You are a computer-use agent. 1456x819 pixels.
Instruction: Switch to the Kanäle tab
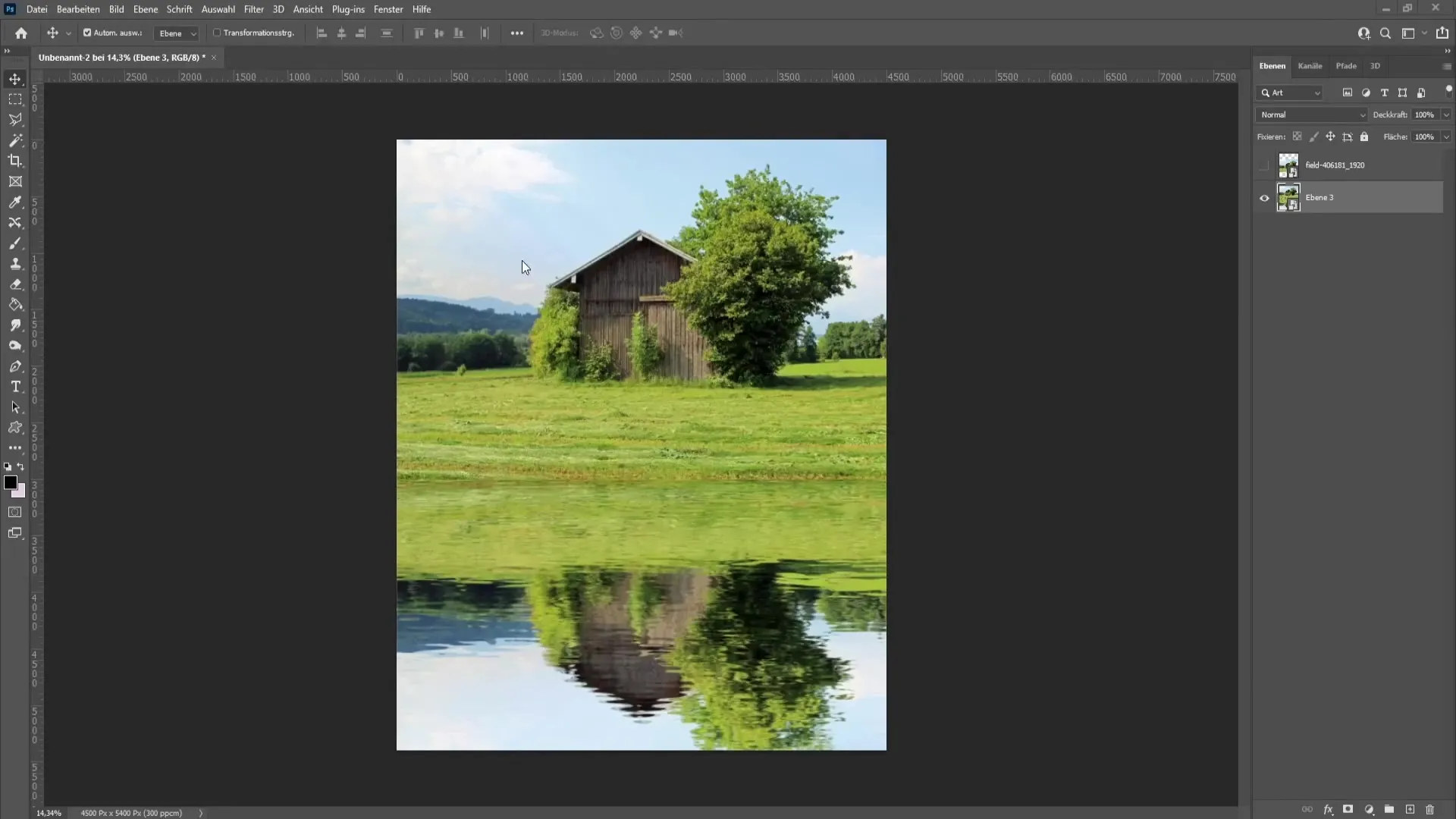click(1310, 66)
